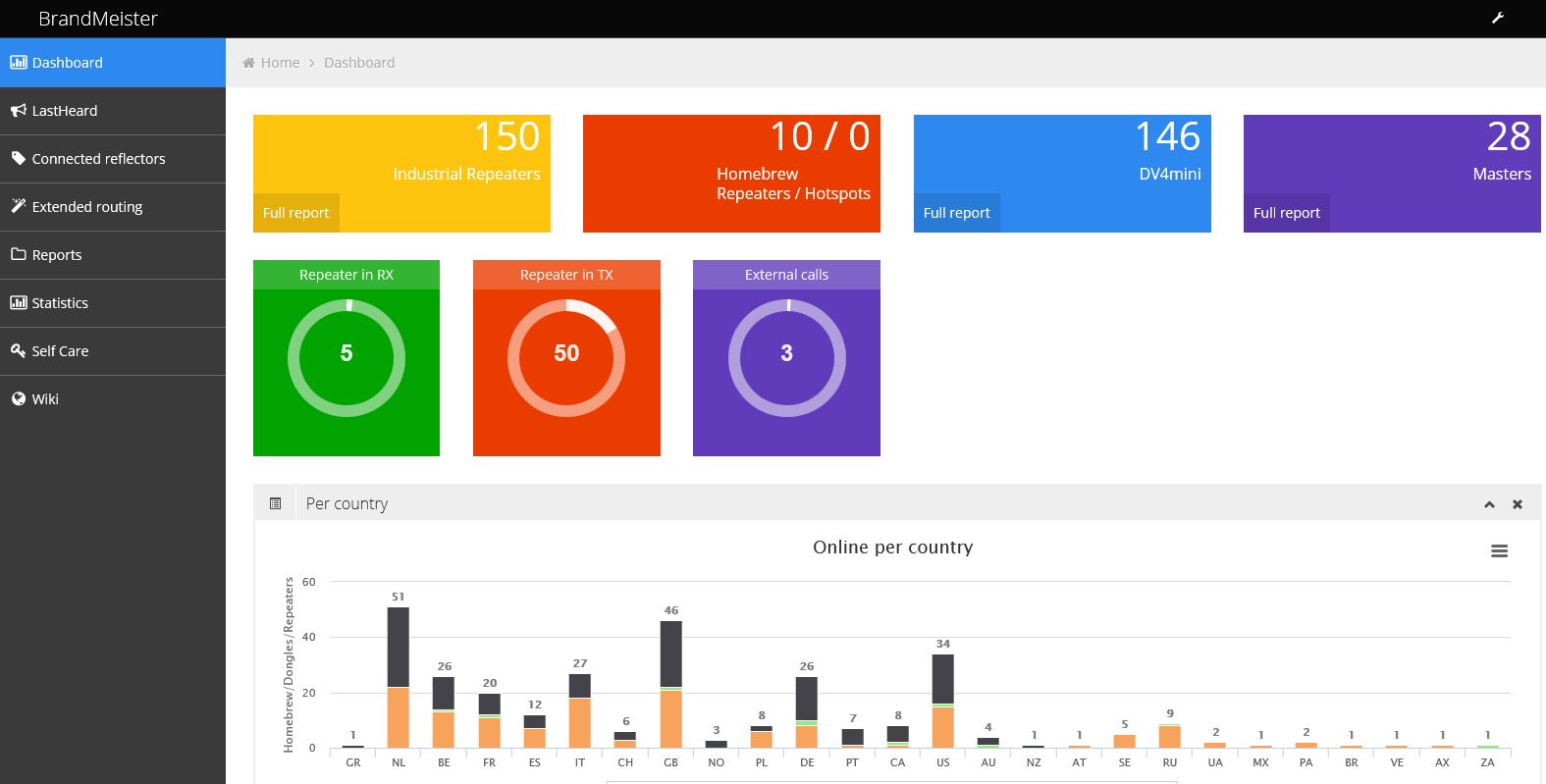Image resolution: width=1546 pixels, height=784 pixels.
Task: Click the BE bar in the chart
Action: coord(444,712)
